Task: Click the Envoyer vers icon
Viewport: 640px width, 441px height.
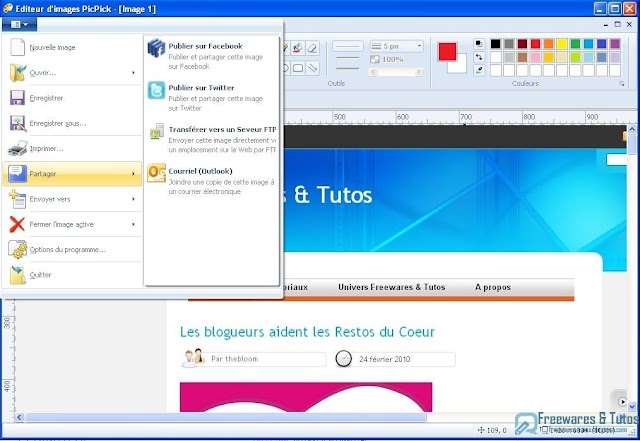Action: (17, 199)
